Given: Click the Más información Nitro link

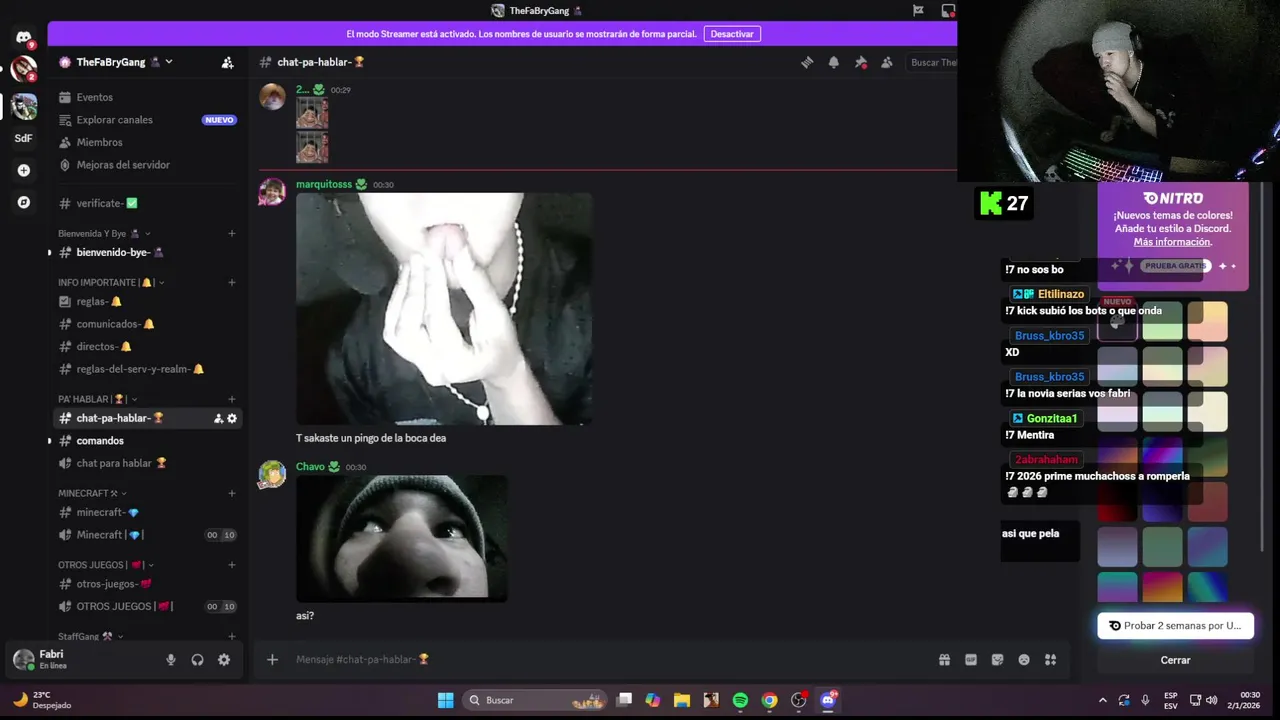Looking at the screenshot, I should (x=1172, y=242).
